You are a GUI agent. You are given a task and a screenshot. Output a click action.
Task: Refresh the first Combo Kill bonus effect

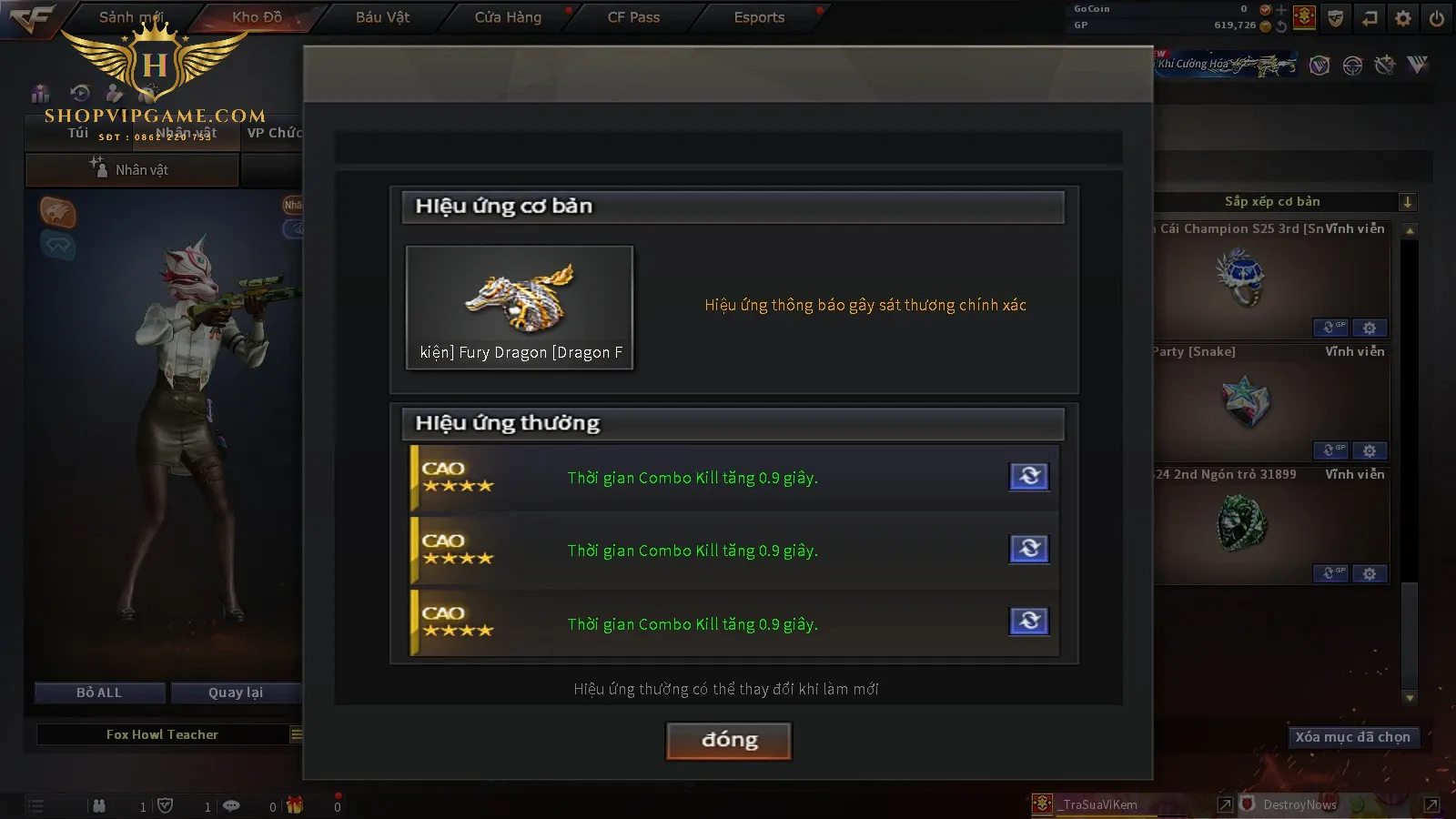1029,476
